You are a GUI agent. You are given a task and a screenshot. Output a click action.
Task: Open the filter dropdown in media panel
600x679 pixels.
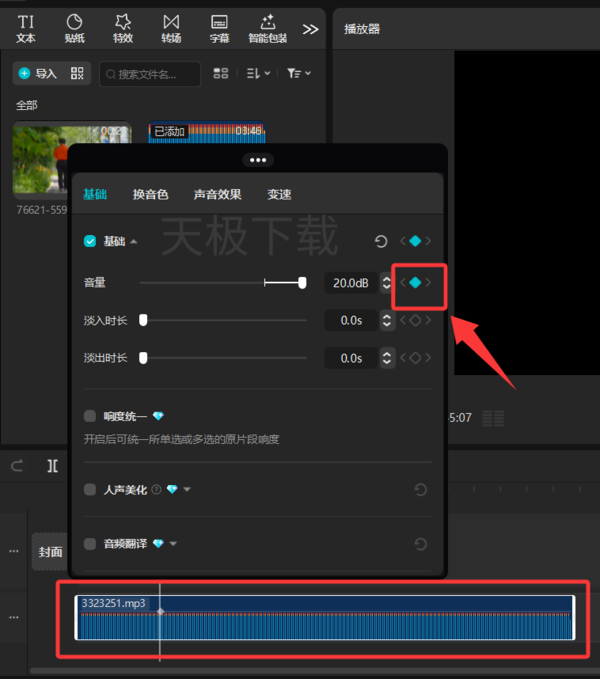point(299,73)
